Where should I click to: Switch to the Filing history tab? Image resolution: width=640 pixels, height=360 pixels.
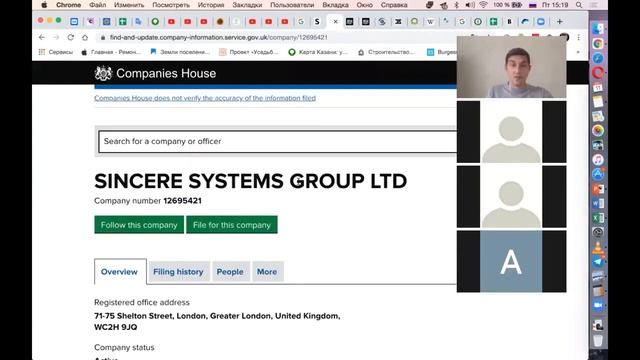[178, 272]
